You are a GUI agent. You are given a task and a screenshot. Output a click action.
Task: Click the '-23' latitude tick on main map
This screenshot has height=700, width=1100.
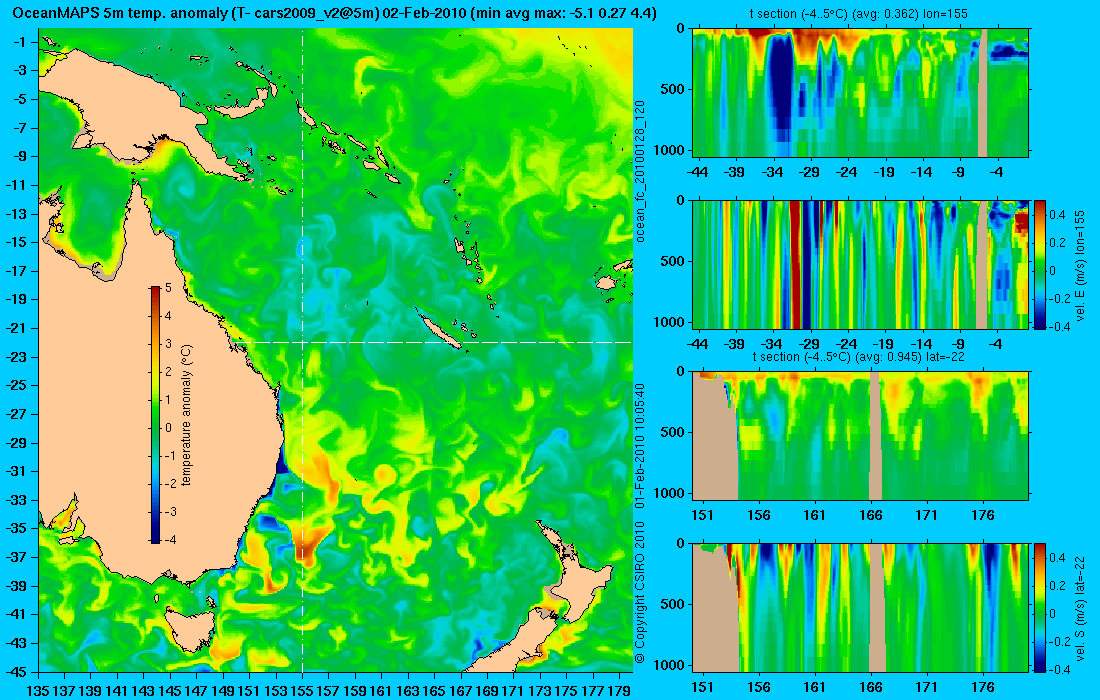pyautogui.click(x=16, y=356)
